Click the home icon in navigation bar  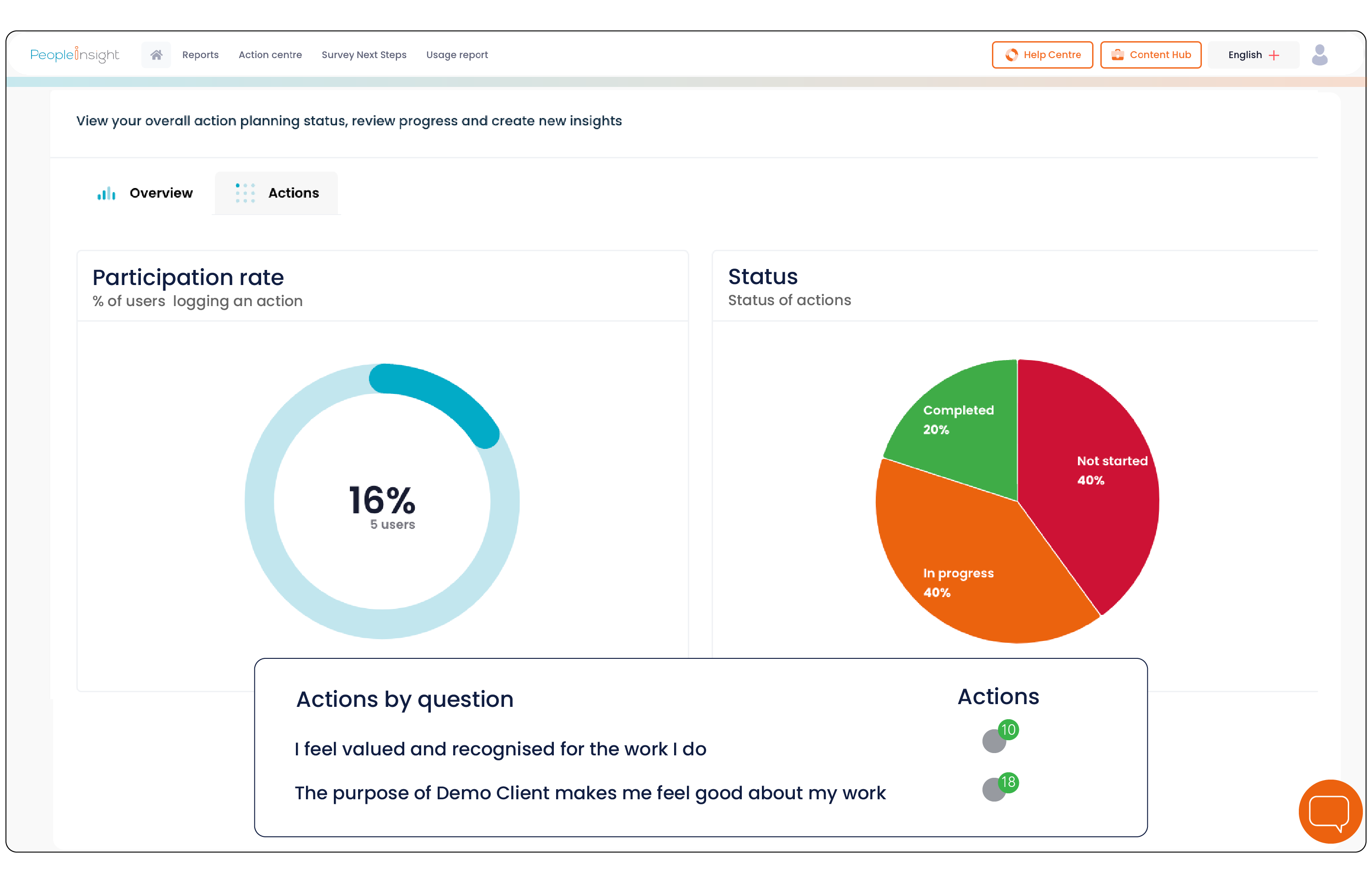[x=156, y=55]
